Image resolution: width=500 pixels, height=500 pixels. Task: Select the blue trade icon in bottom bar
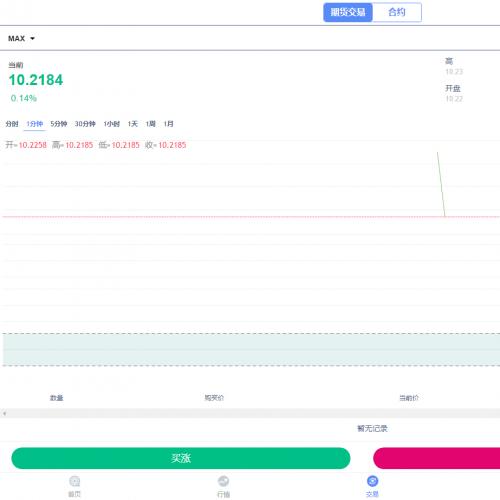coord(372,481)
